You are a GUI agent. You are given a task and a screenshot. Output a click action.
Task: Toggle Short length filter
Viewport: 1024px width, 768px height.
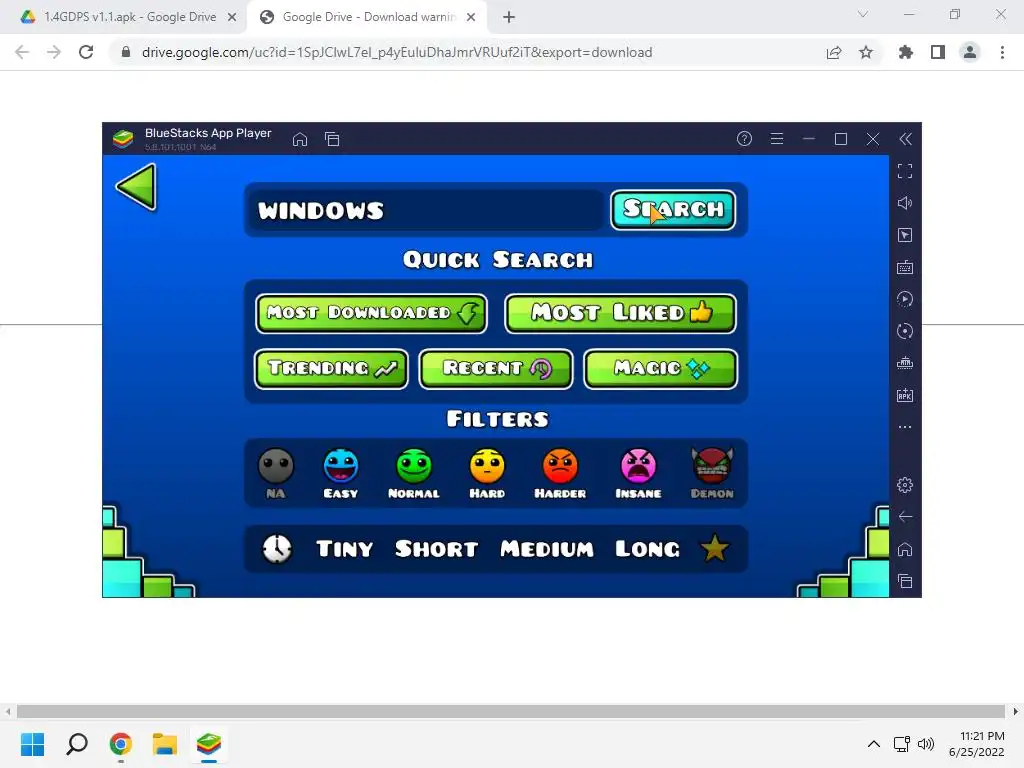(436, 549)
